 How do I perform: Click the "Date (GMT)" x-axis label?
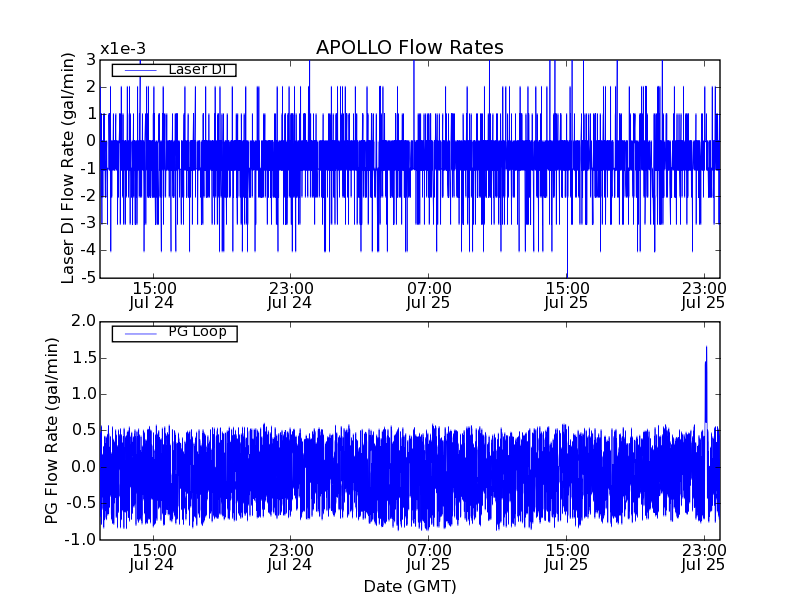409,586
